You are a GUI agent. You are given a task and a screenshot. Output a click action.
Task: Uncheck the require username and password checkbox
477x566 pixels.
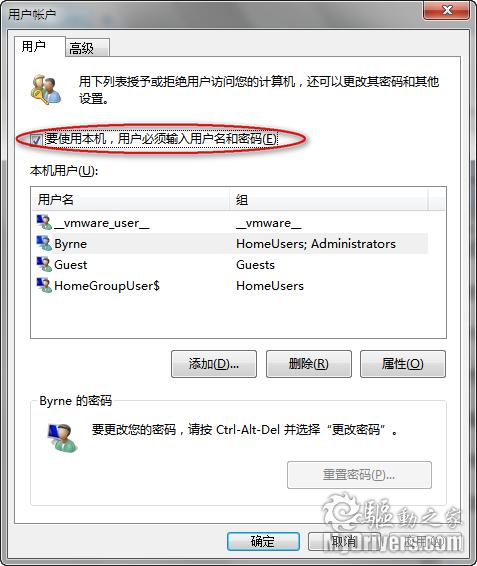pyautogui.click(x=35, y=139)
